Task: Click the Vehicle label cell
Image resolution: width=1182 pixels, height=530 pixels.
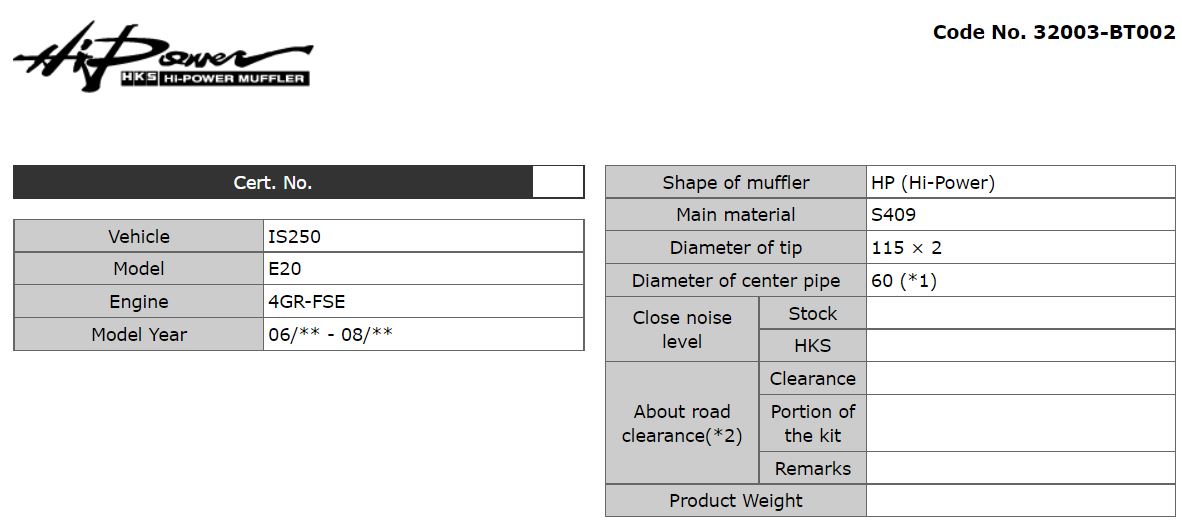Action: [139, 236]
